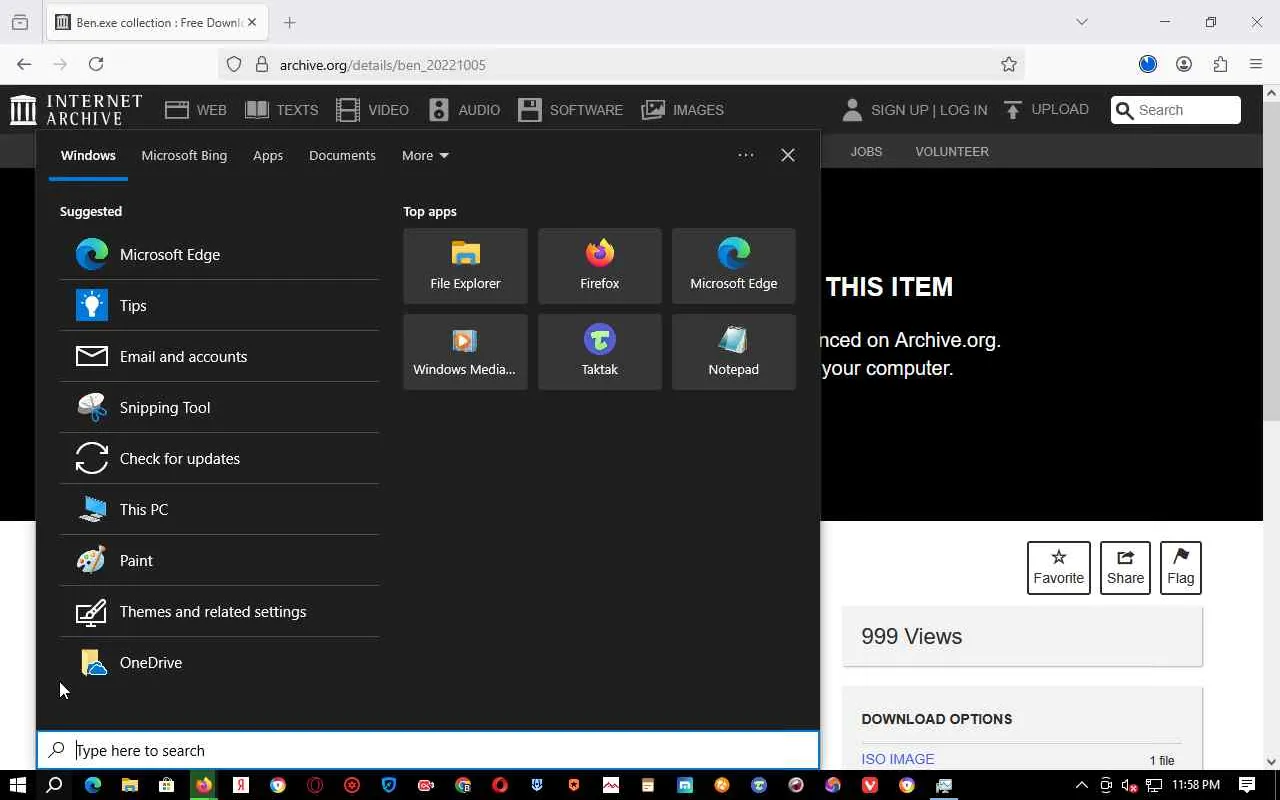Screen dimensions: 1280x800
Task: Show hidden system tray icons
Action: [x=1081, y=785]
